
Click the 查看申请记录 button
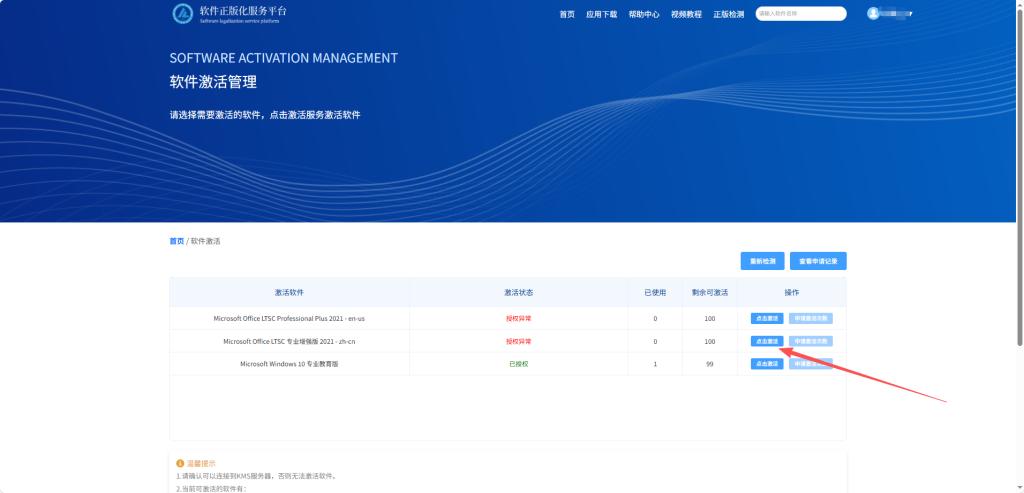[818, 261]
